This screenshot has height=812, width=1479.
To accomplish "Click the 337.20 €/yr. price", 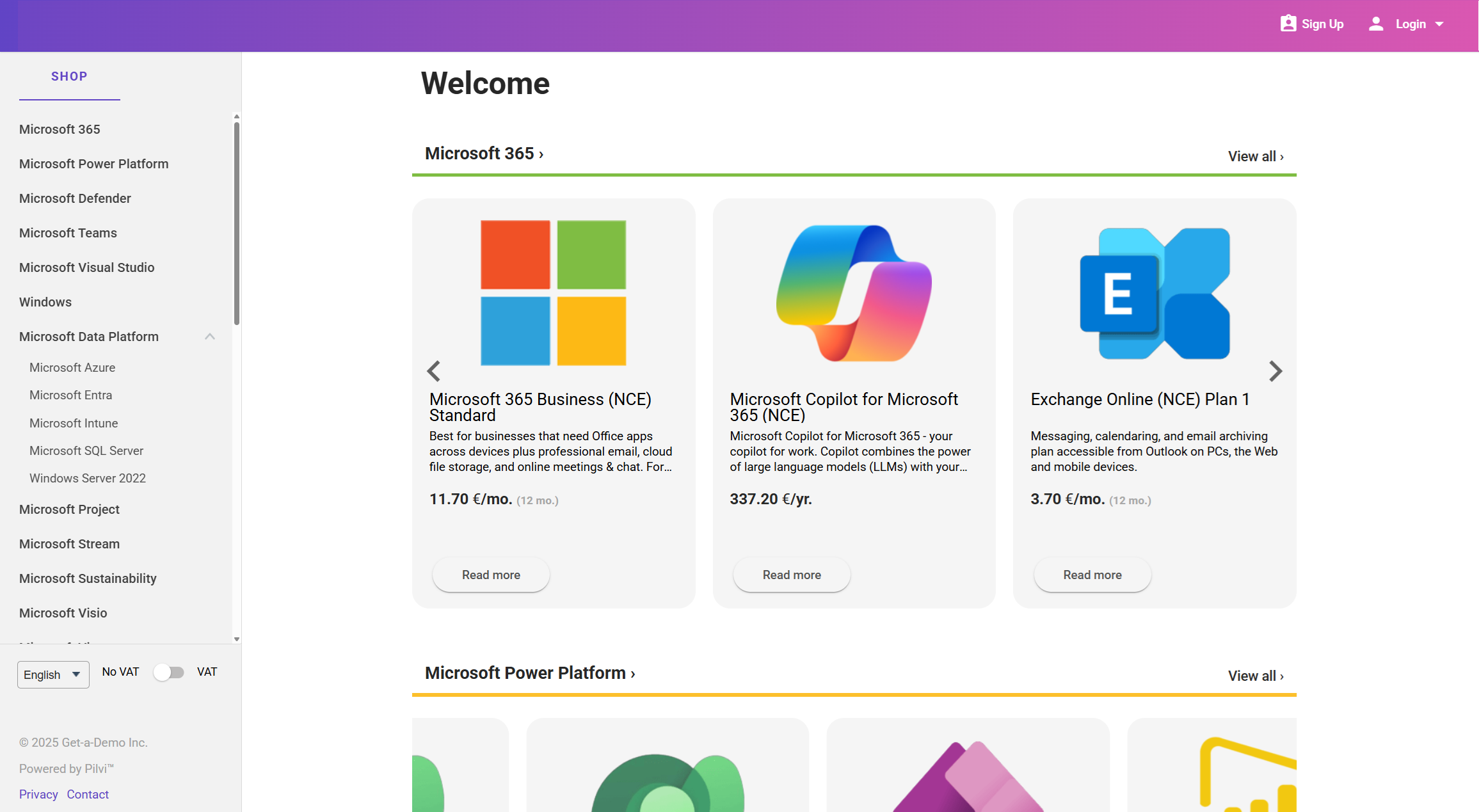I will pos(771,499).
